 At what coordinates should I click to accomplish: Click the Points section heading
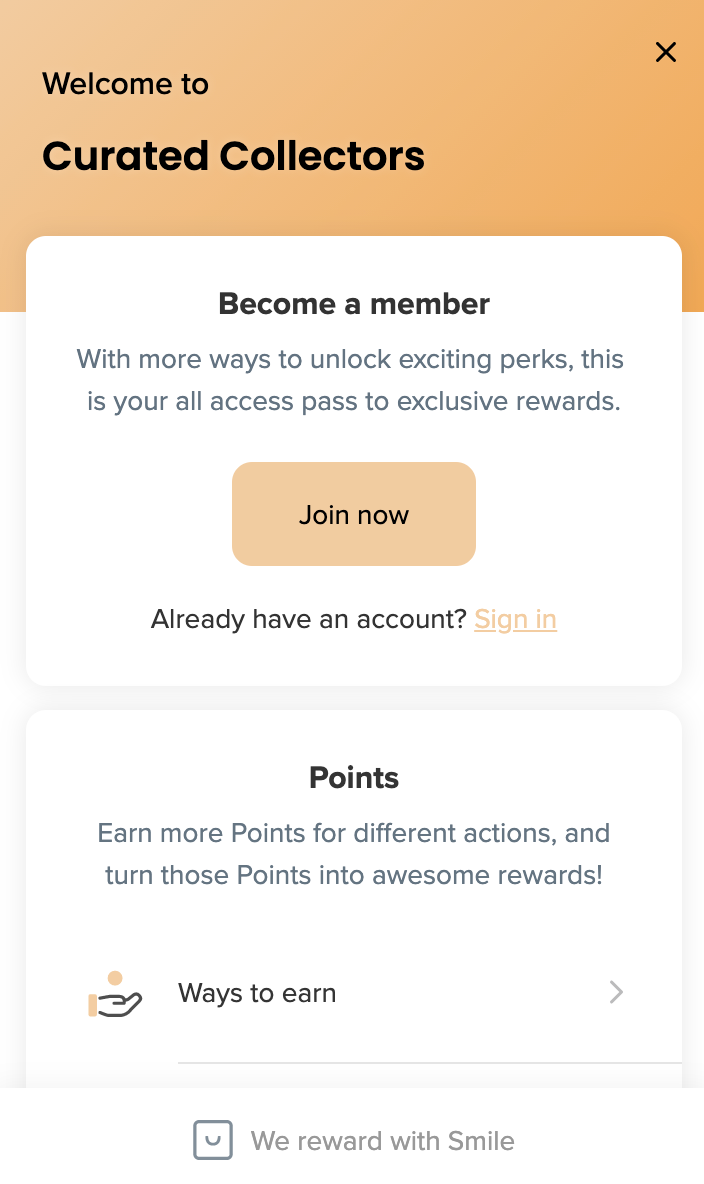pyautogui.click(x=354, y=777)
